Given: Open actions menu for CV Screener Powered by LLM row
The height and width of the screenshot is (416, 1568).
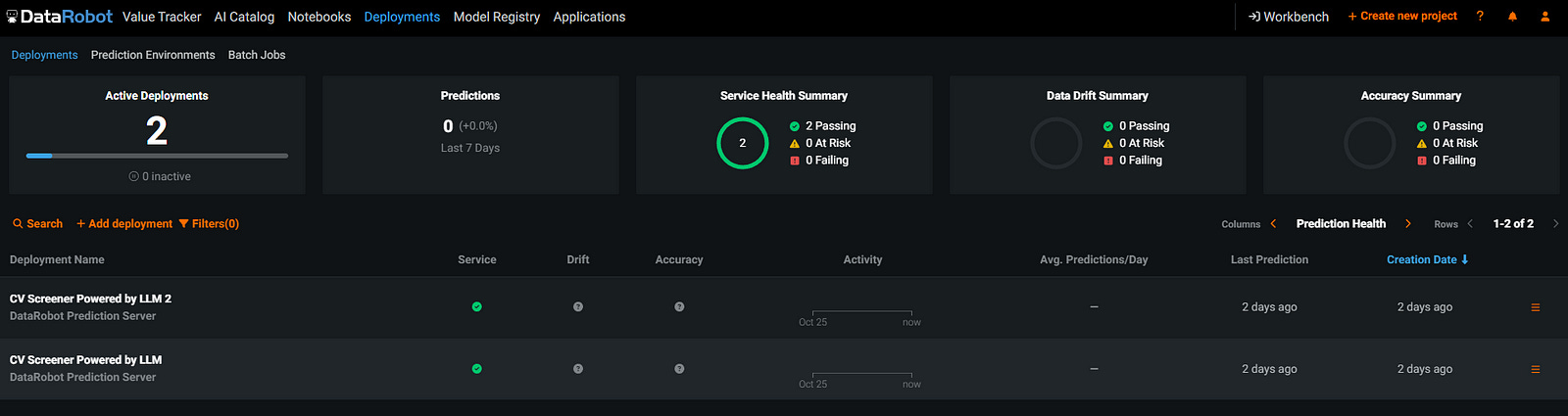Looking at the screenshot, I should pos(1536,370).
